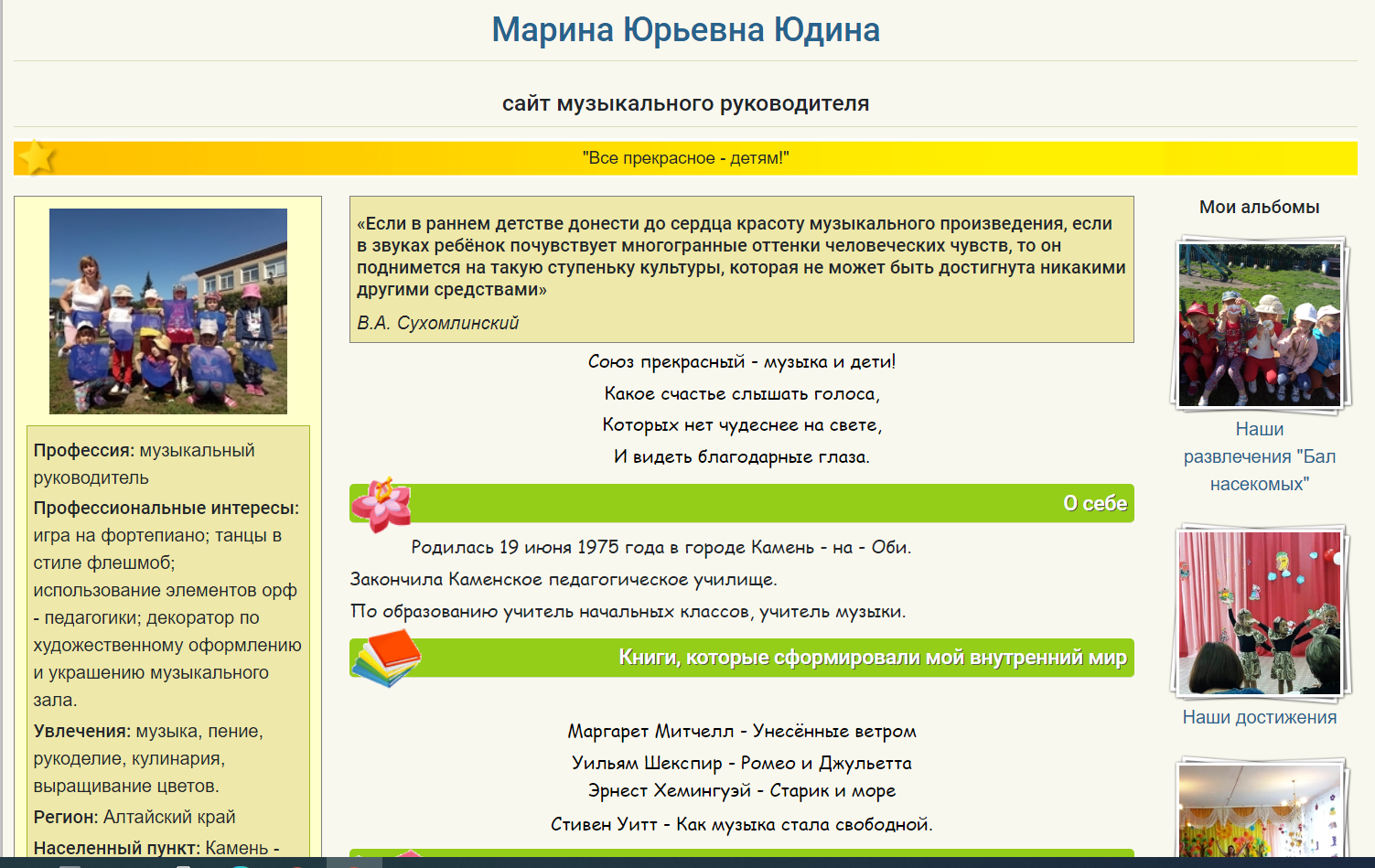
Task: Click the motto "Все прекрасное - детям!"
Action: (x=686, y=158)
